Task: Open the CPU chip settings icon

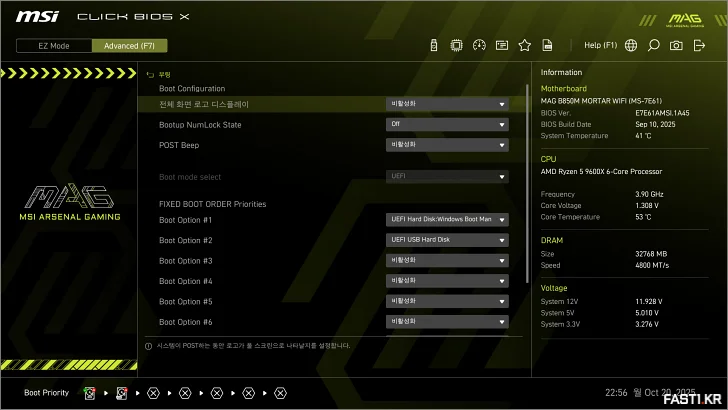Action: pos(456,45)
